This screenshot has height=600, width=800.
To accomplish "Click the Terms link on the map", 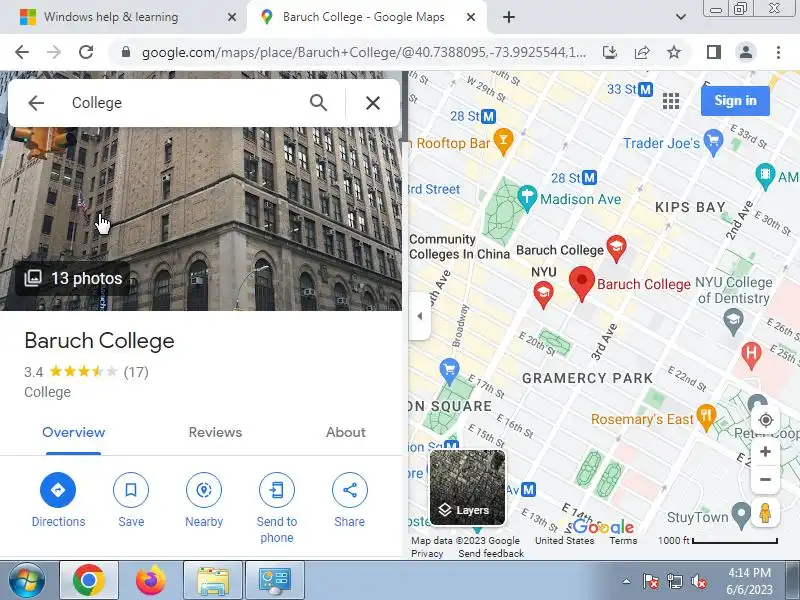I will tap(623, 540).
